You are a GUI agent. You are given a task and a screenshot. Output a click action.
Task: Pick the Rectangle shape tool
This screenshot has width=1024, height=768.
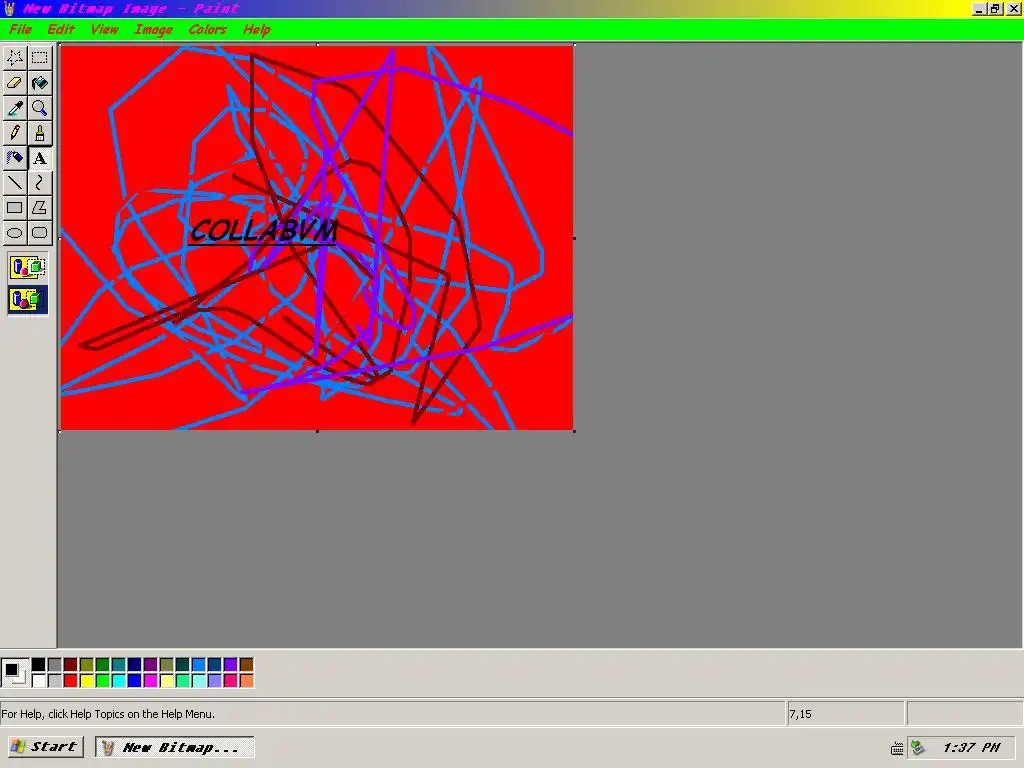point(15,208)
